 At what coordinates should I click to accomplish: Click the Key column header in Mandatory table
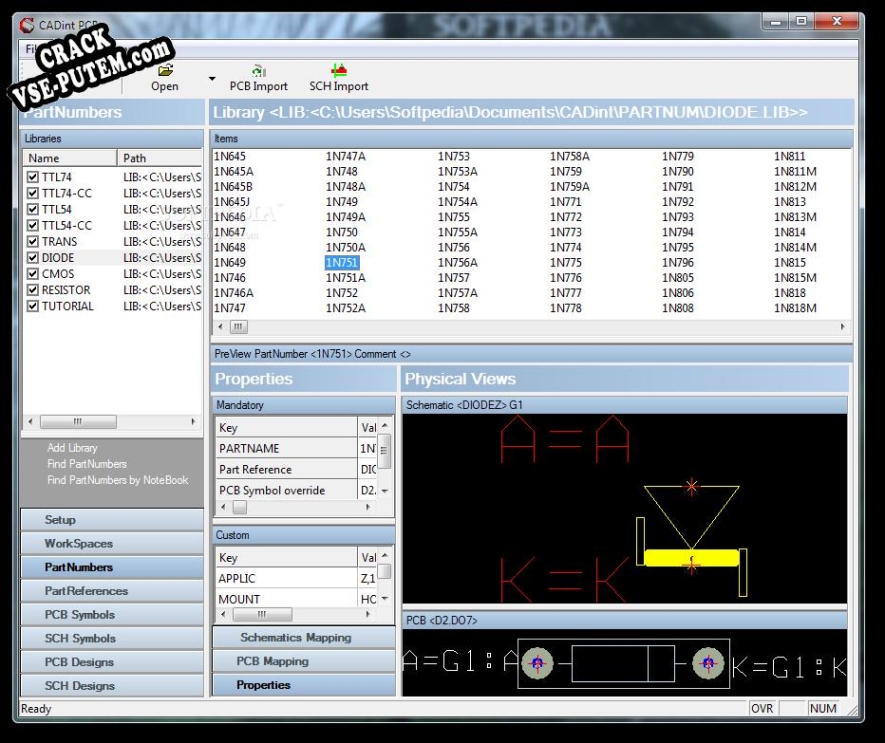286,427
